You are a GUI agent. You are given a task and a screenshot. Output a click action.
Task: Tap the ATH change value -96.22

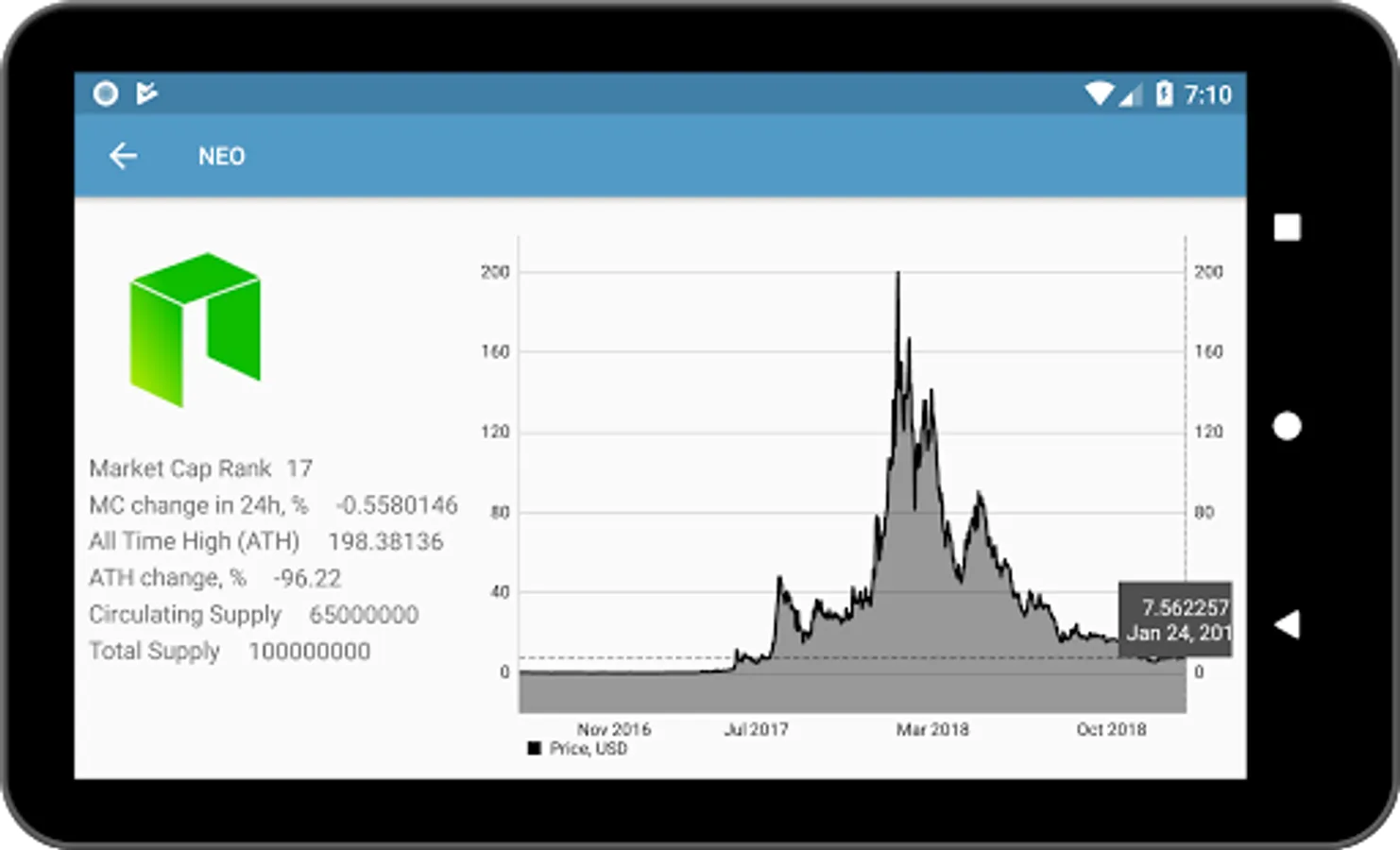(307, 578)
